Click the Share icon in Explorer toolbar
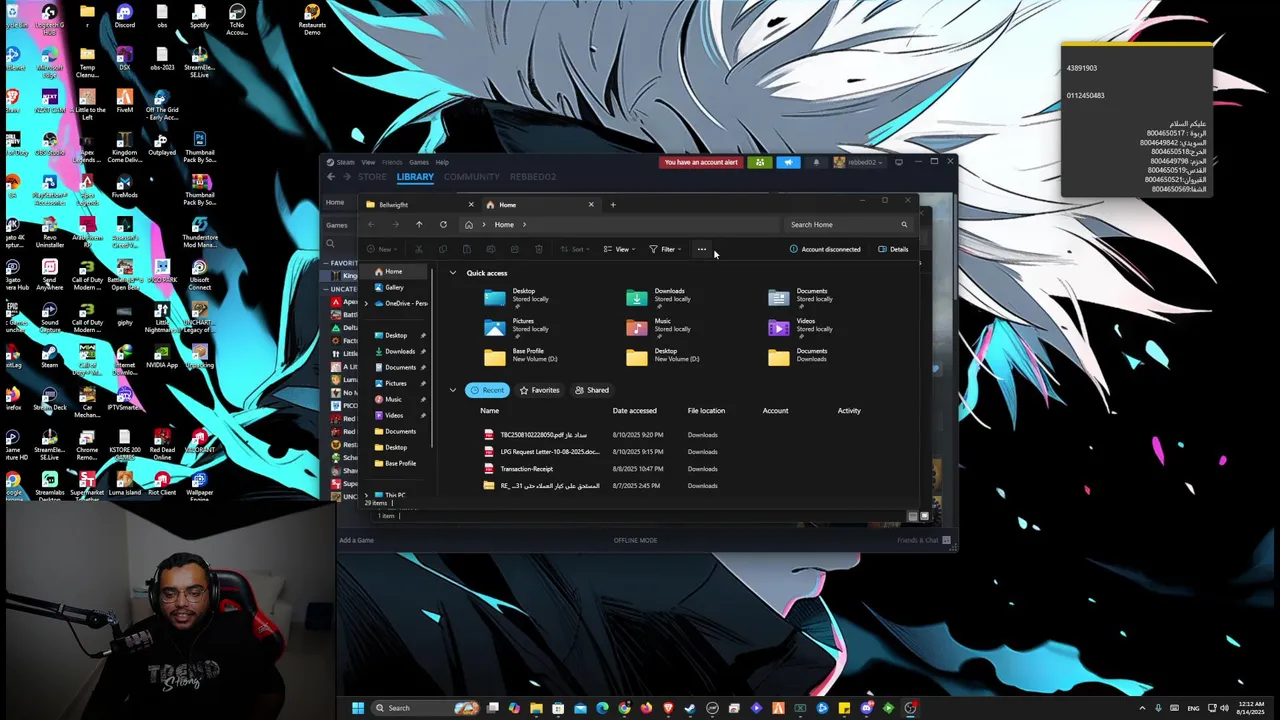 pyautogui.click(x=515, y=249)
